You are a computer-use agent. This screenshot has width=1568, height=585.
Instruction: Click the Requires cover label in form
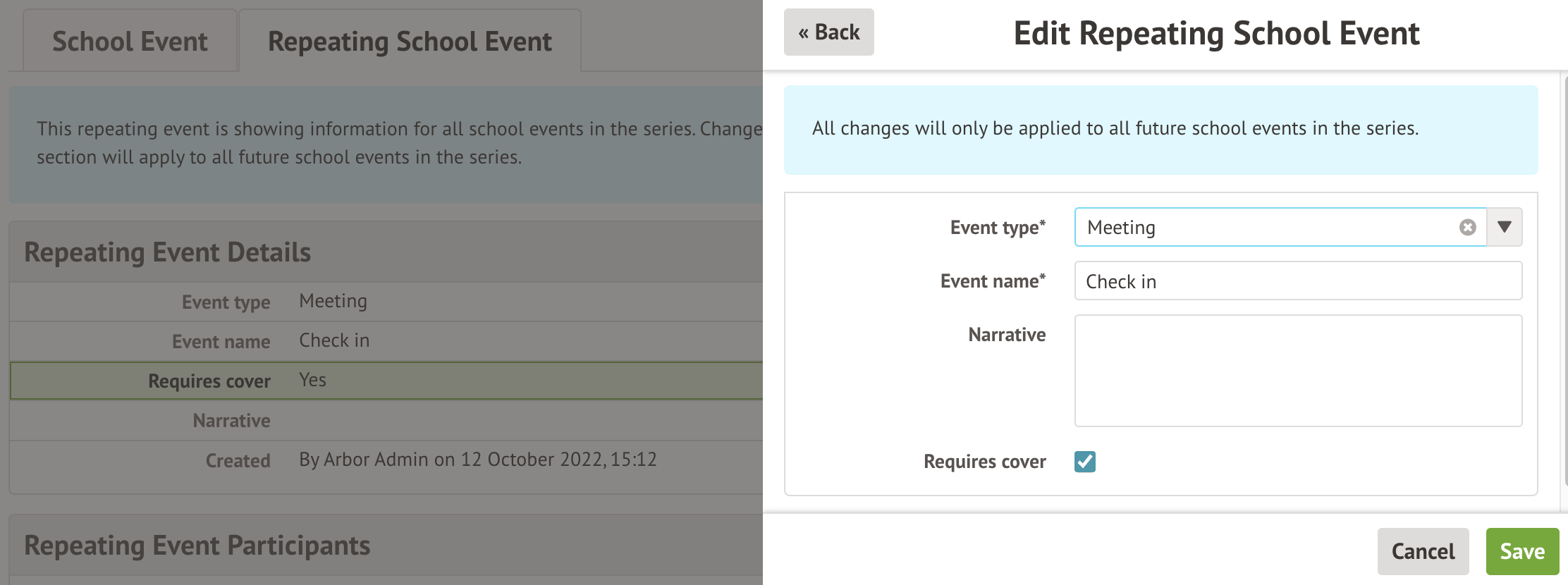click(984, 462)
